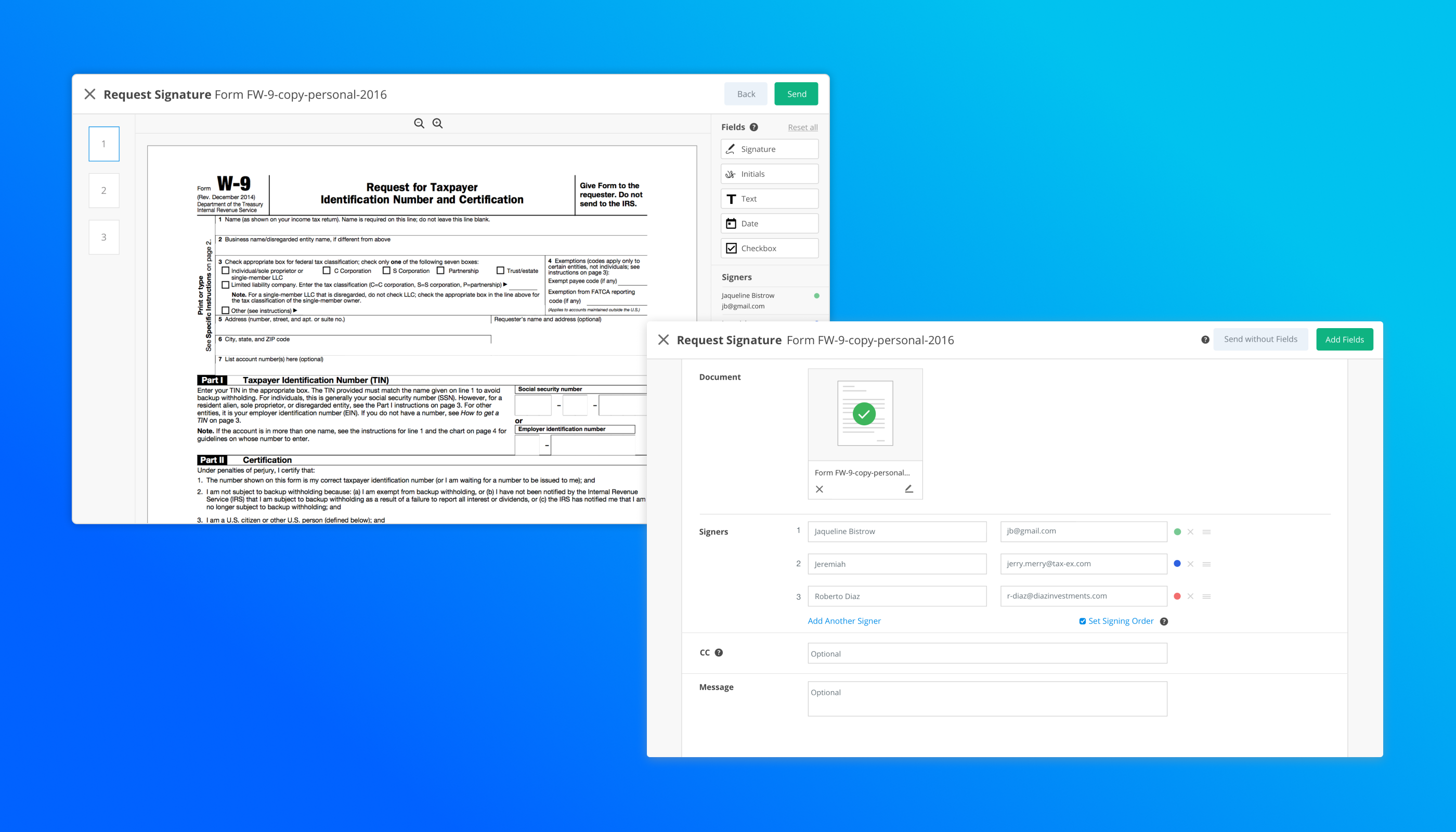Open the Fields help question mark
The image size is (1456, 832).
pyautogui.click(x=753, y=127)
